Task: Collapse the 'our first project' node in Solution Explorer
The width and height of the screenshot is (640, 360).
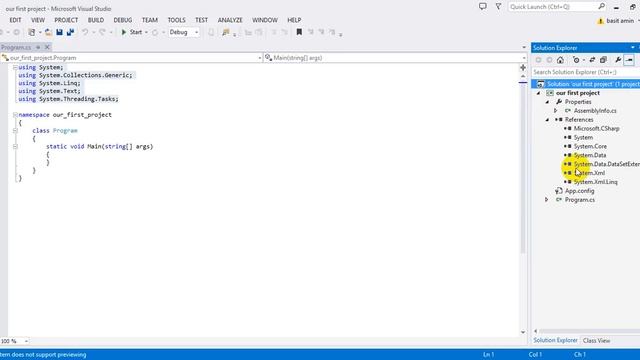Action: [538, 93]
